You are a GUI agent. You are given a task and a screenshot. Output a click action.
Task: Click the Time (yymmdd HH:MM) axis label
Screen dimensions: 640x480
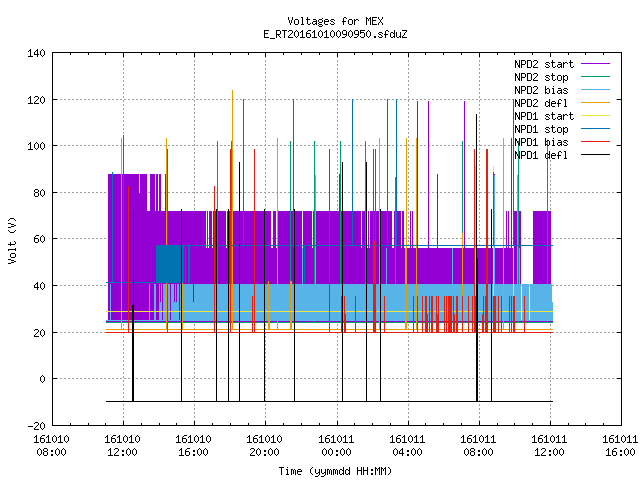[335, 471]
